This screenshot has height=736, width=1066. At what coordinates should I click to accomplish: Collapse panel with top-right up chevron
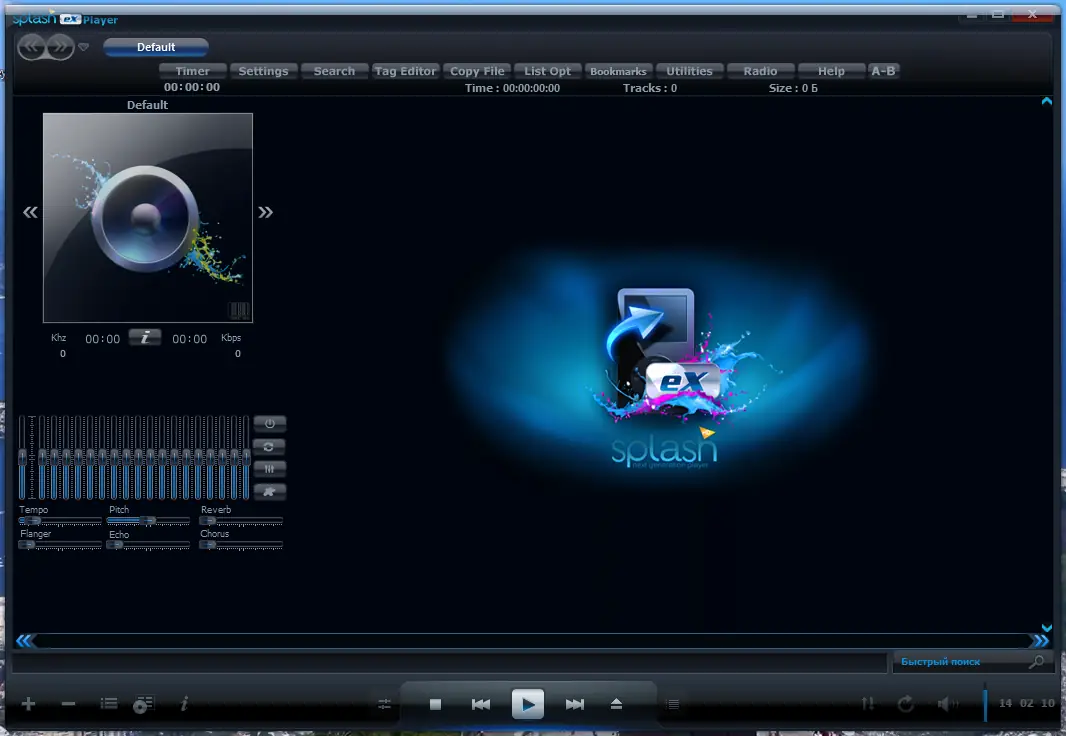(x=1047, y=101)
